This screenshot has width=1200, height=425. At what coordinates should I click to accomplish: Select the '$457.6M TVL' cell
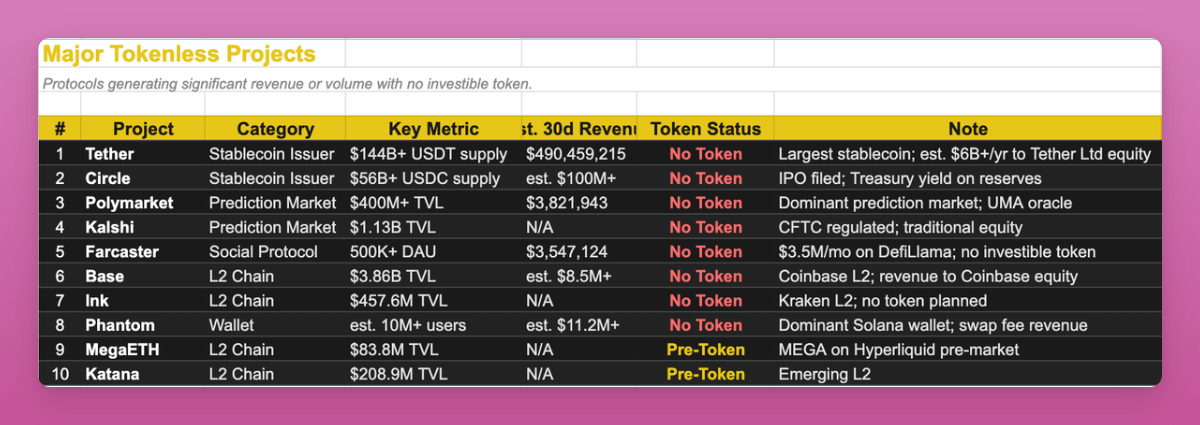point(434,301)
